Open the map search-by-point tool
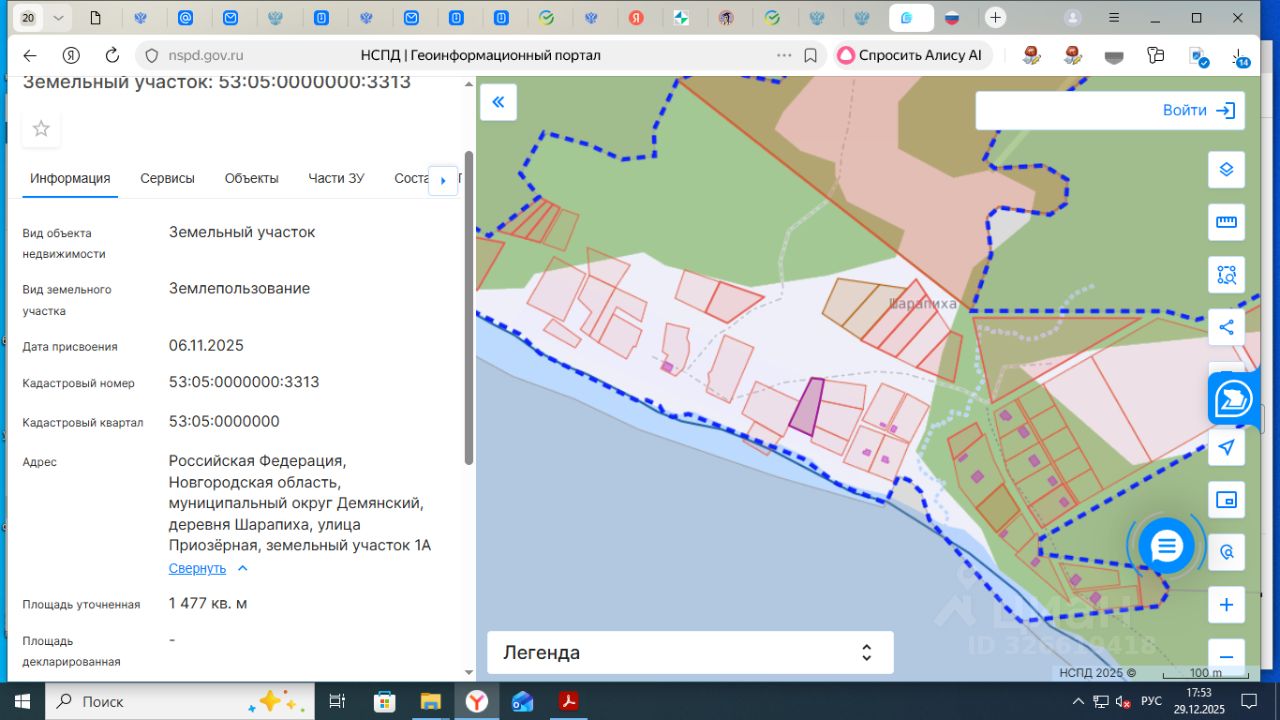Screen dimensions: 1280x720 [1226, 551]
